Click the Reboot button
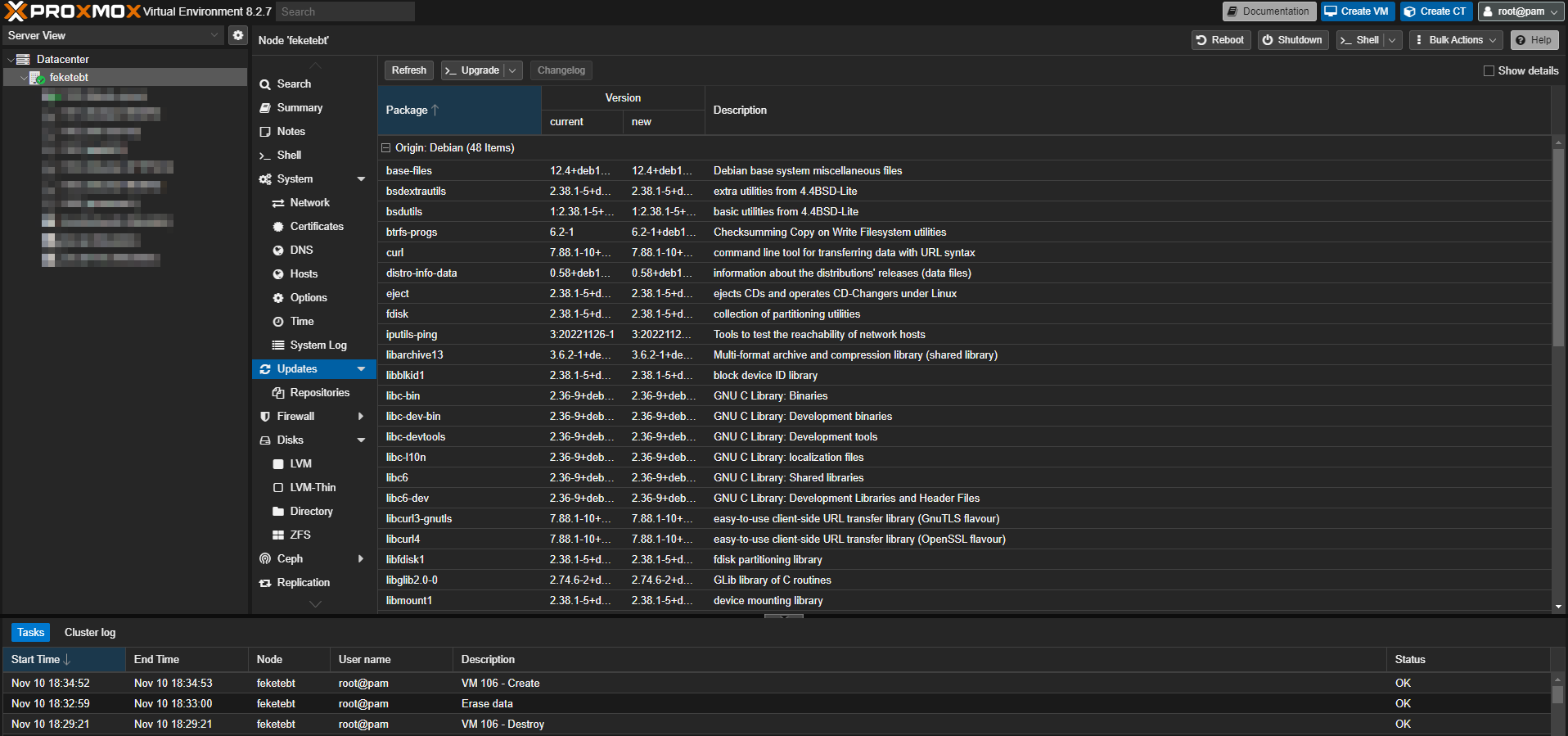The image size is (1568, 736). [1220, 40]
